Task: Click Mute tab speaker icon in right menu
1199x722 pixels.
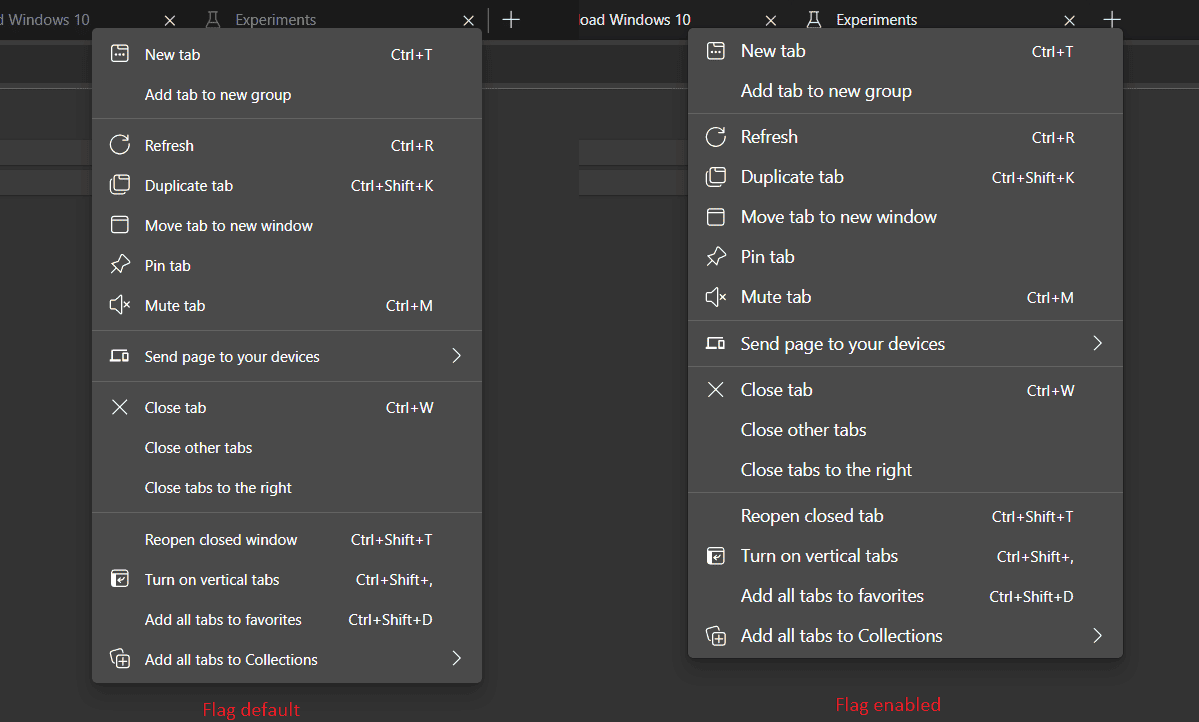Action: (x=716, y=297)
